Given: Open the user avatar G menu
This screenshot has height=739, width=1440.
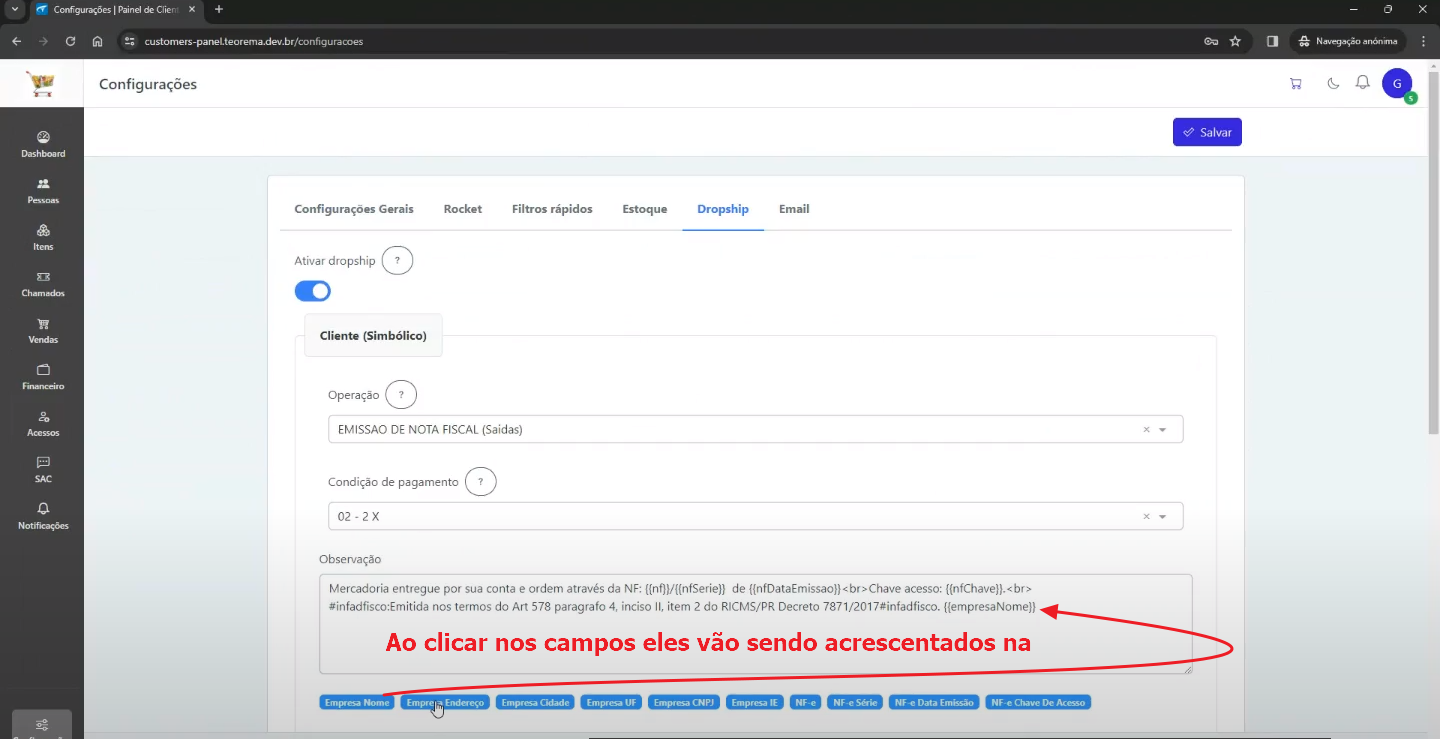Looking at the screenshot, I should pos(1397,84).
